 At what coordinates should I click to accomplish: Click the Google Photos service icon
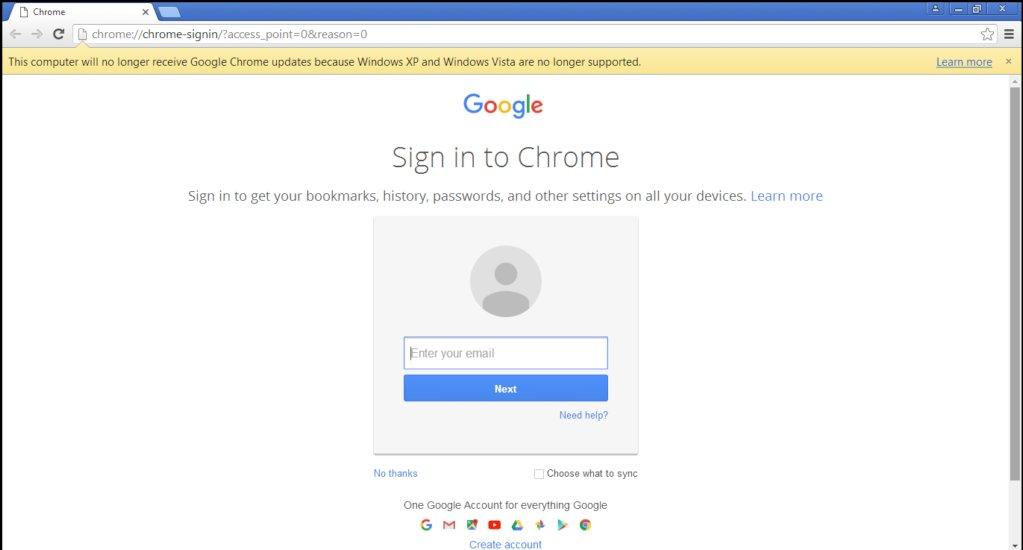(x=540, y=525)
